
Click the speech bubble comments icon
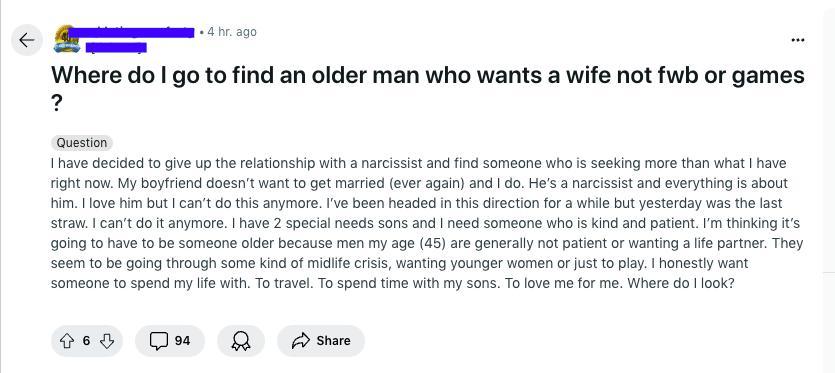[x=158, y=341]
